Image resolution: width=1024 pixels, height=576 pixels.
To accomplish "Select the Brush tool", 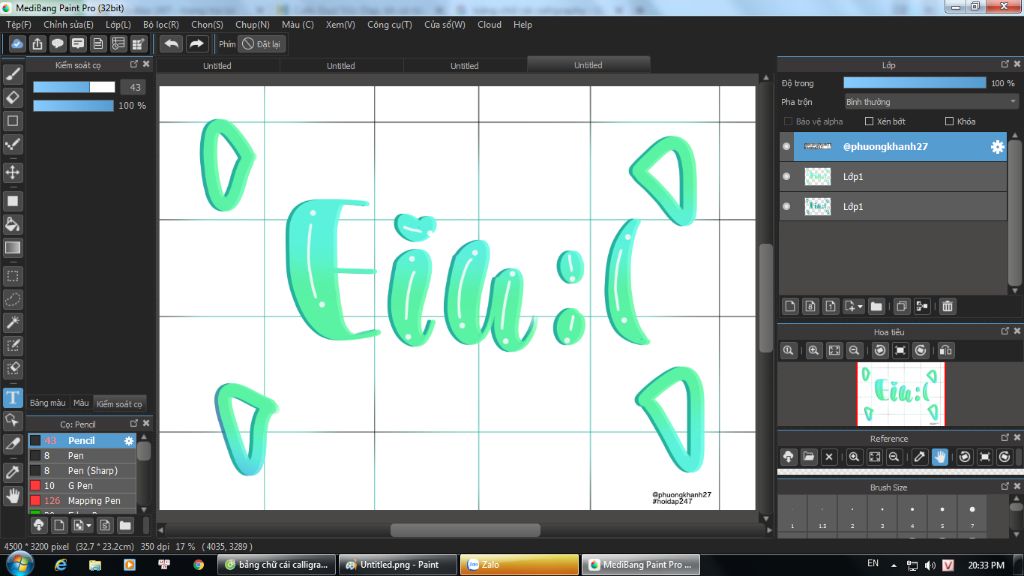I will [x=12, y=74].
